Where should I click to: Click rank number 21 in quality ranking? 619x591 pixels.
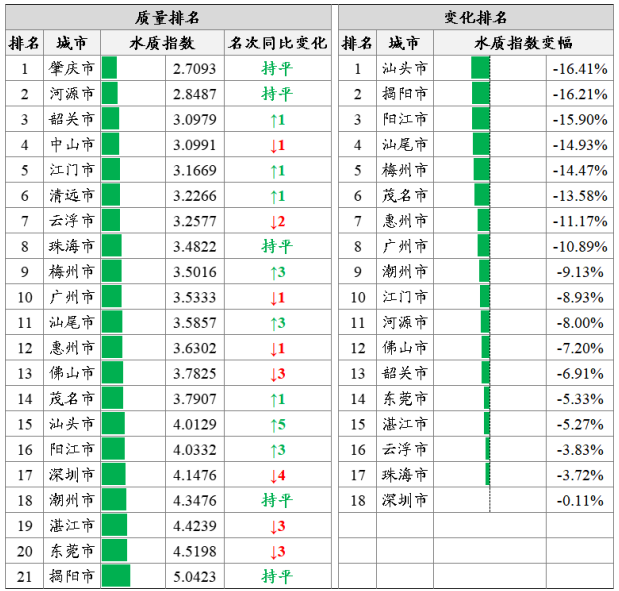tap(25, 575)
